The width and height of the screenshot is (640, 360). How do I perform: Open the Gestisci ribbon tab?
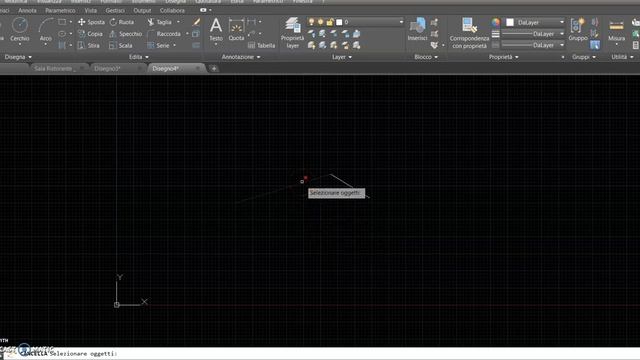115,10
